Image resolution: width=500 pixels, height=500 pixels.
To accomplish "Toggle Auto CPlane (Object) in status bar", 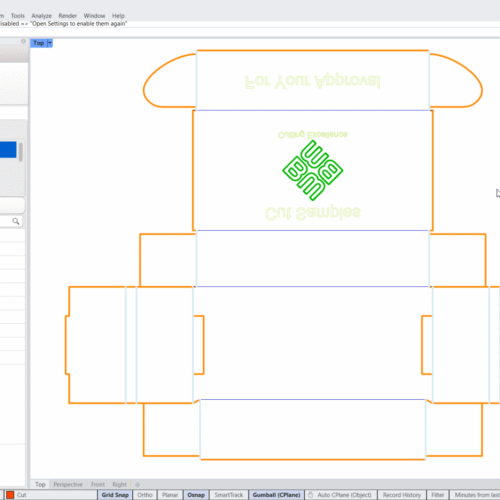I will [344, 495].
